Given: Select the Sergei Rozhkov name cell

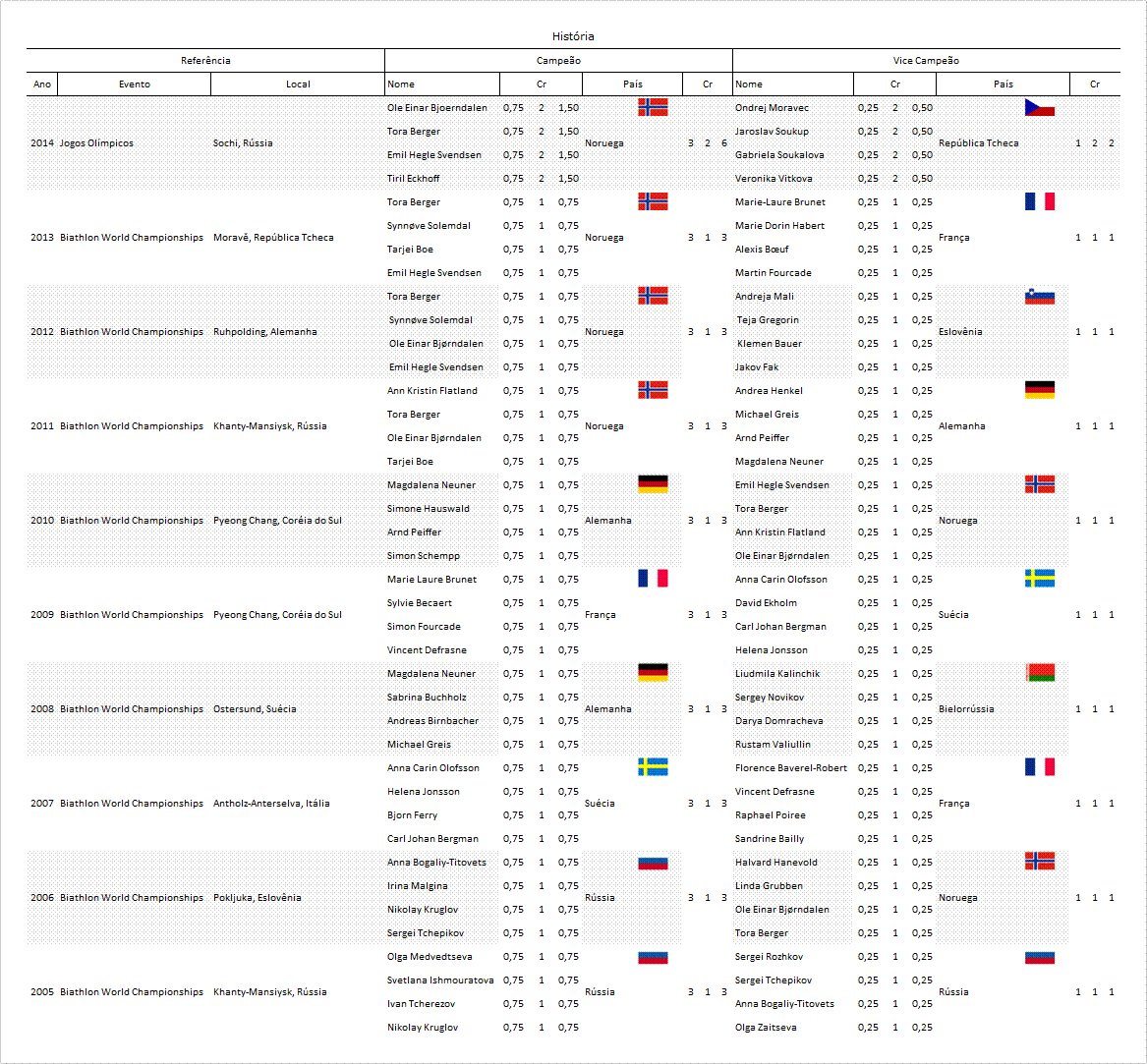Looking at the screenshot, I should (x=769, y=957).
